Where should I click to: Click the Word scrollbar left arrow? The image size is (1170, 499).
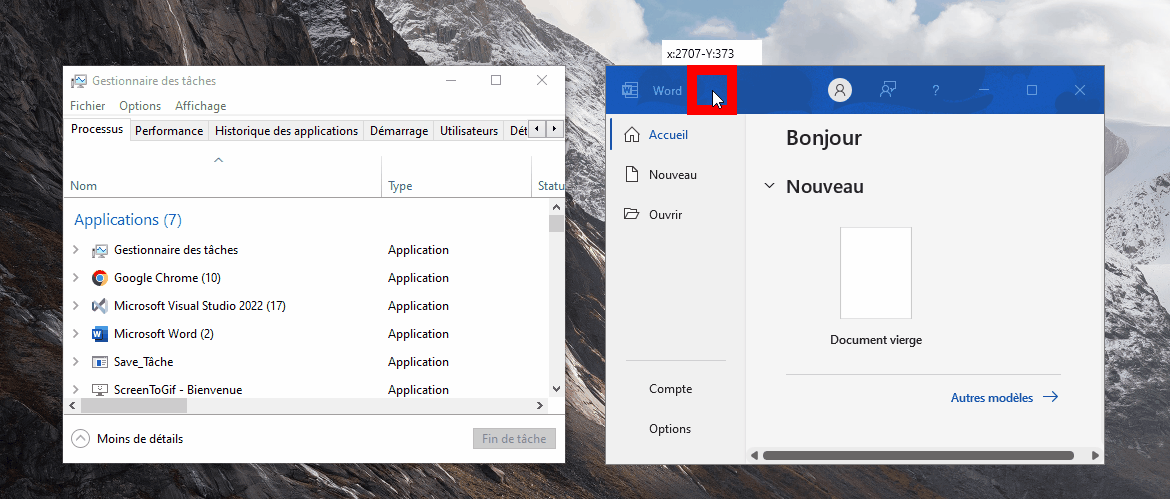(754, 455)
